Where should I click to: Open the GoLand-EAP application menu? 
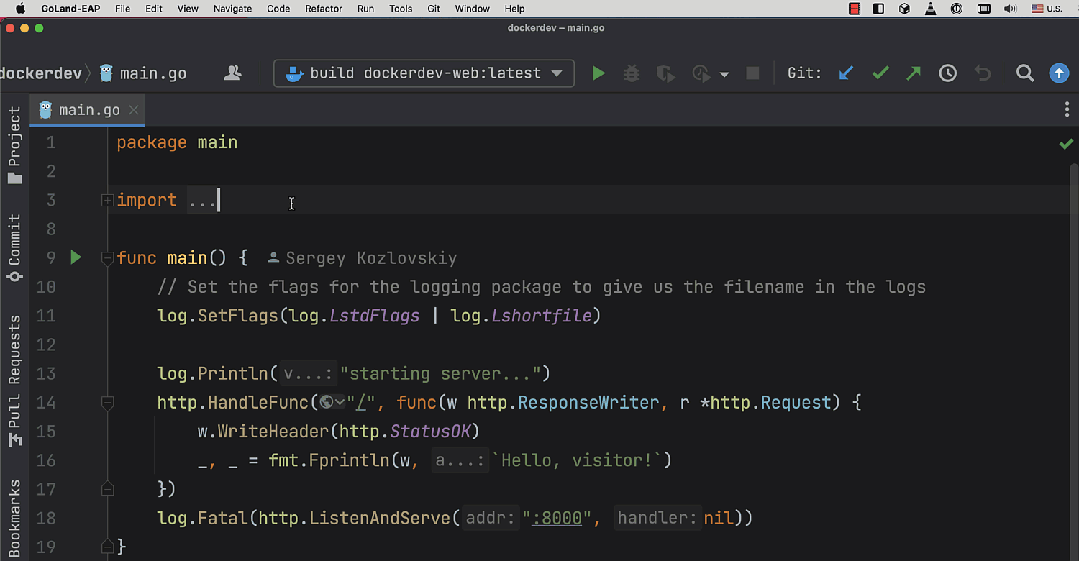point(70,8)
